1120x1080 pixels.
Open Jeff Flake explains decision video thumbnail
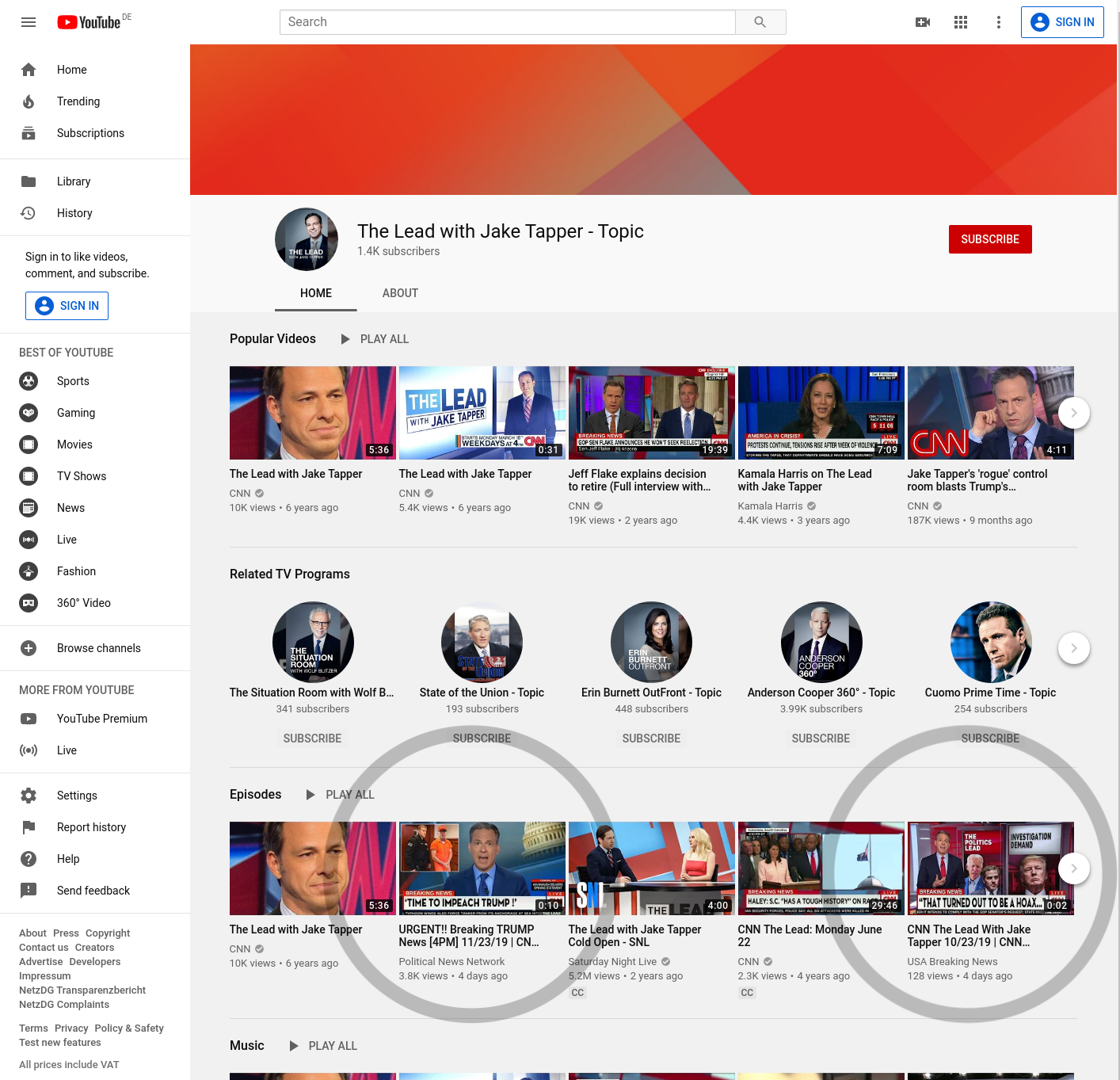[652, 413]
